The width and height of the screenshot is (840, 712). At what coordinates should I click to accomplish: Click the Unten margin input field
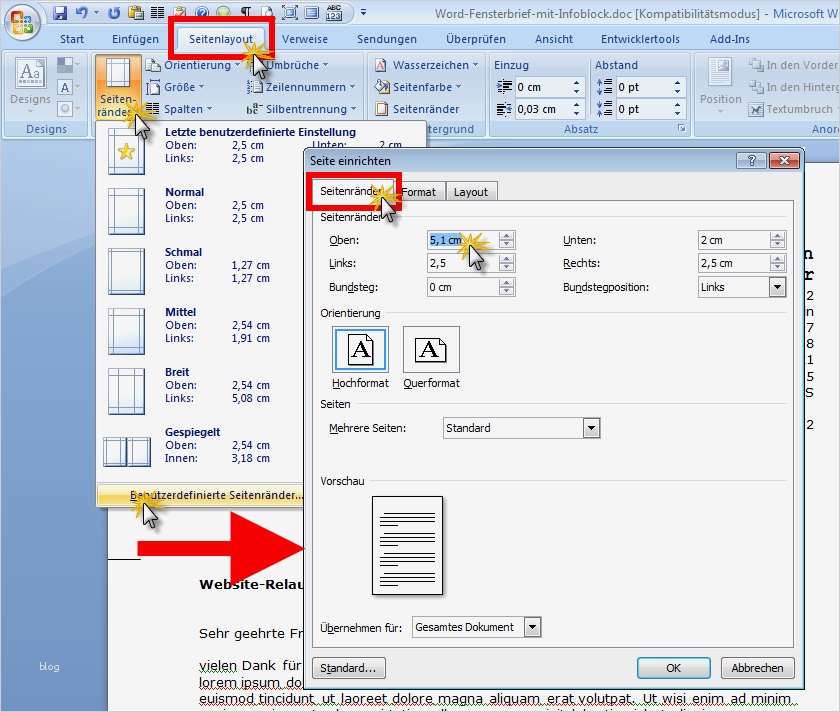point(734,241)
